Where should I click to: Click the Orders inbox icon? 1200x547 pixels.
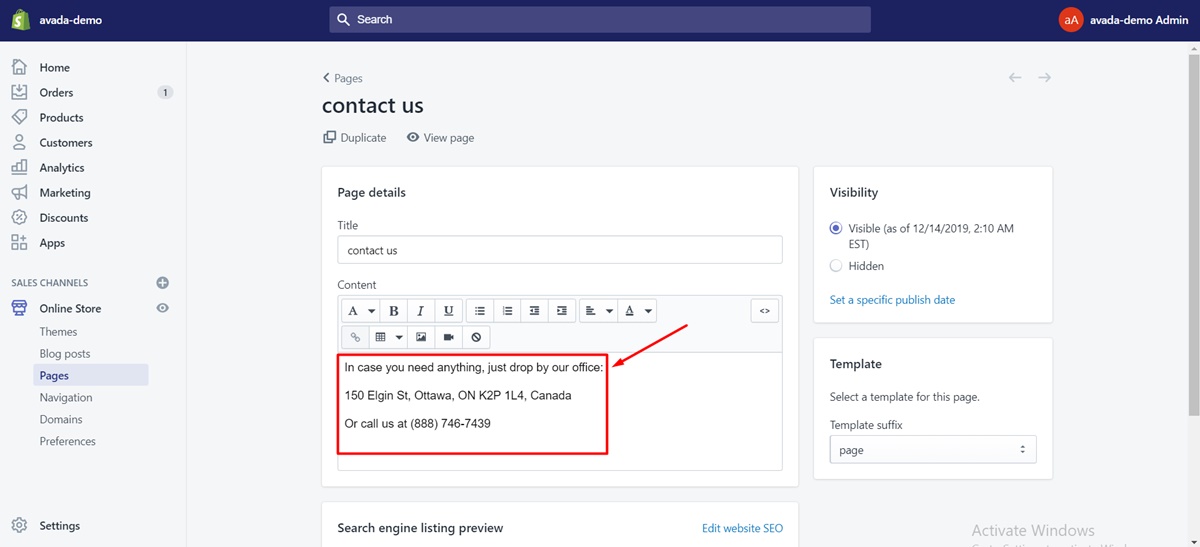tap(19, 92)
